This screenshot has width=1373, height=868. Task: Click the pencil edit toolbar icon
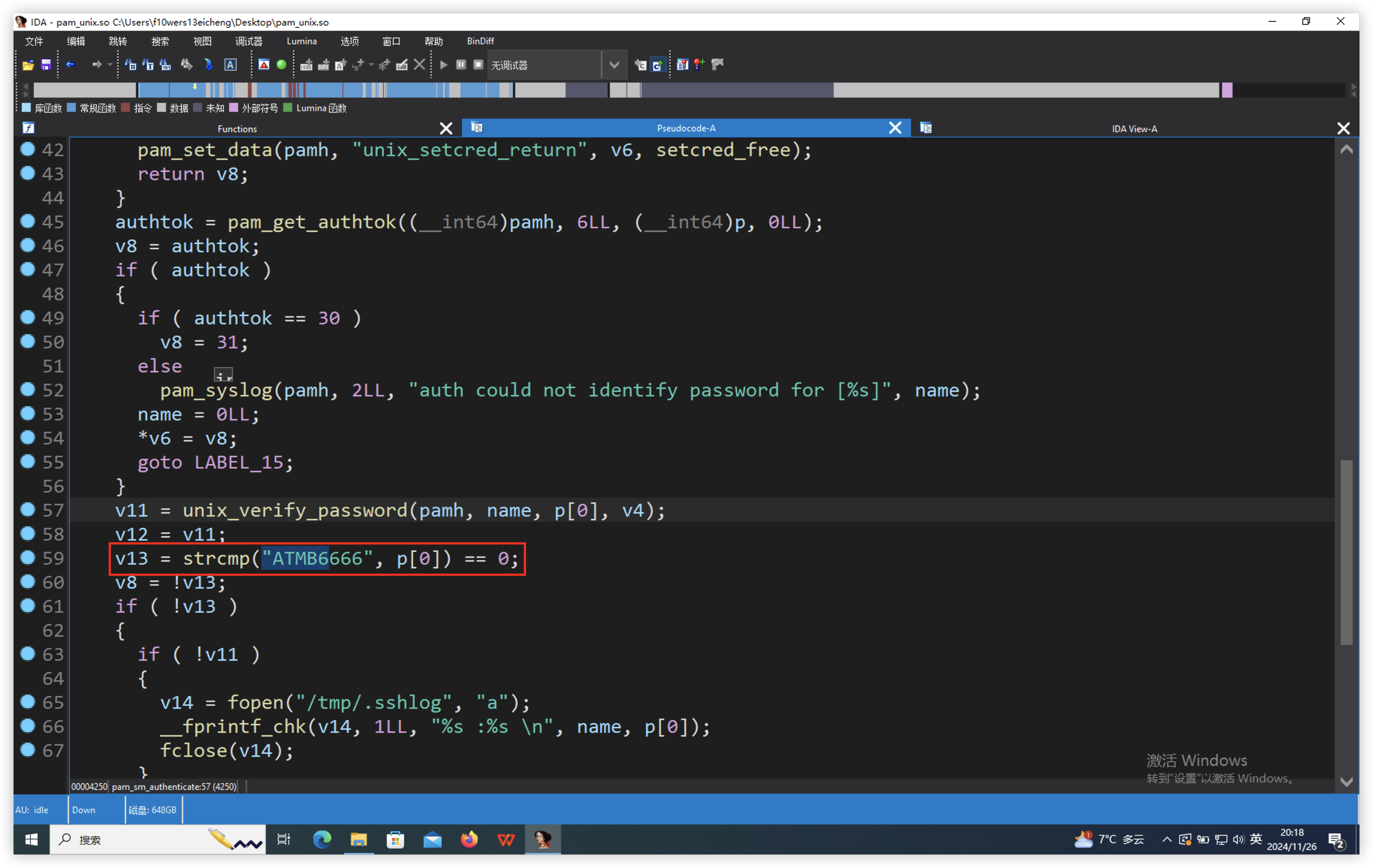(x=402, y=65)
